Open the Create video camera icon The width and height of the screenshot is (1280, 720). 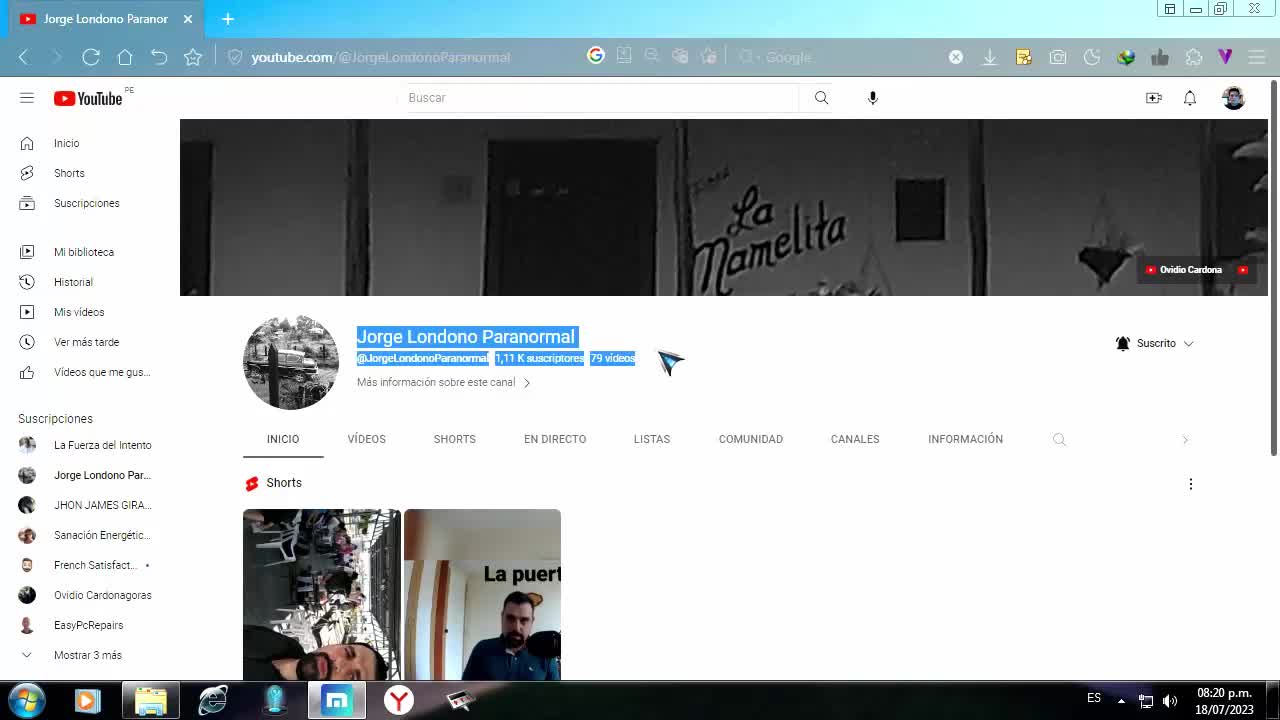1154,98
